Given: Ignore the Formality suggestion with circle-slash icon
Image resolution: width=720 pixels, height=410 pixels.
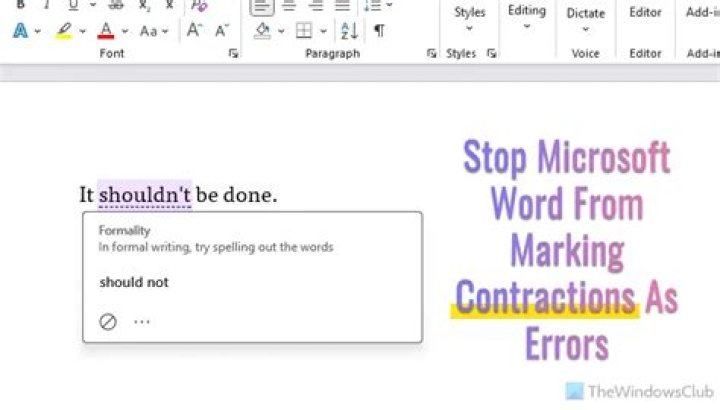Looking at the screenshot, I should (108, 321).
